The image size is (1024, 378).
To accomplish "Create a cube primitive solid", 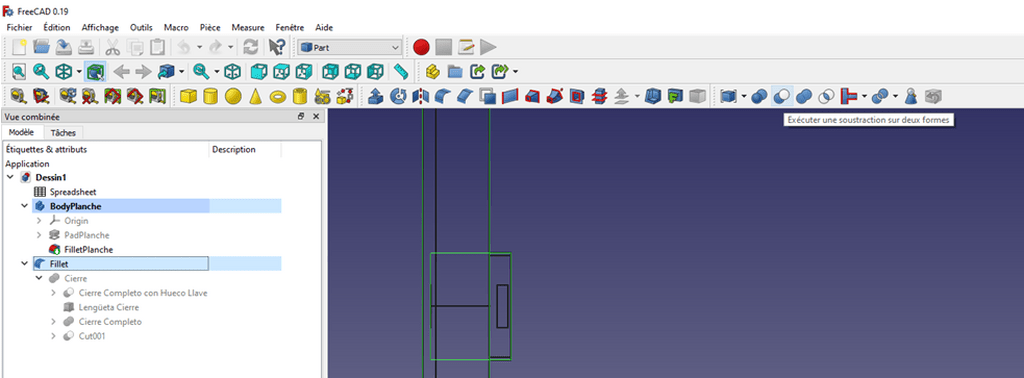I will tap(189, 97).
